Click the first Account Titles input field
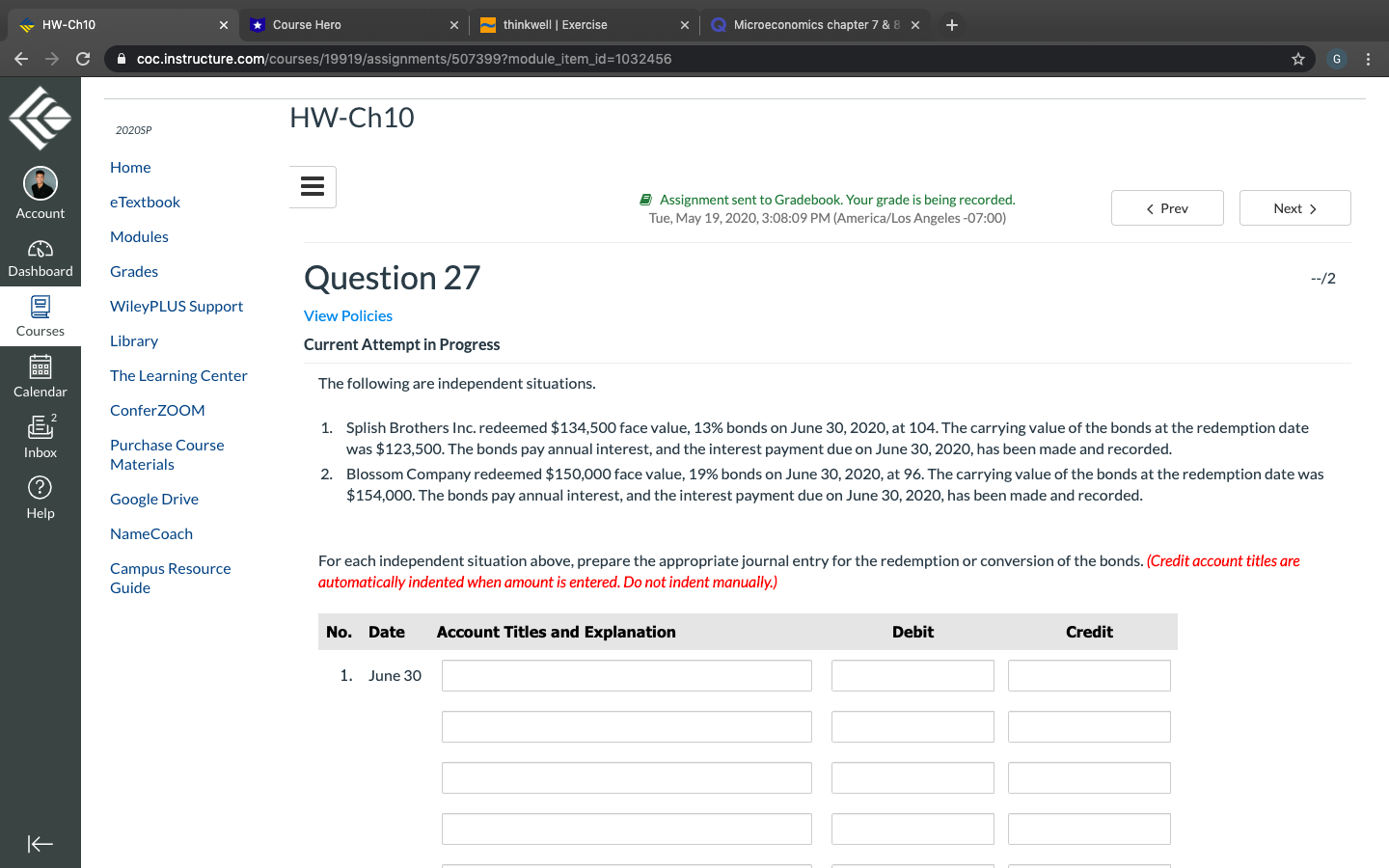This screenshot has width=1389, height=868. [x=626, y=675]
